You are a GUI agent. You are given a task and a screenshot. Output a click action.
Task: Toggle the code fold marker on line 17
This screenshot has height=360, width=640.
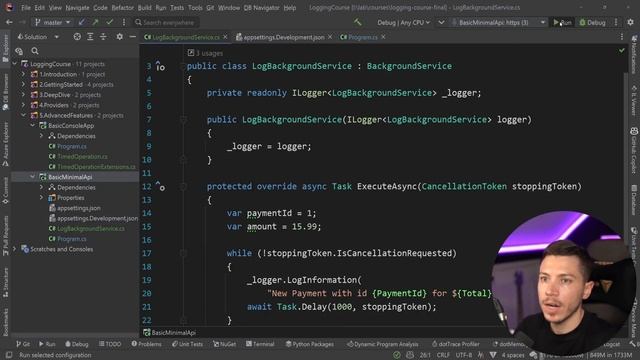183,253
